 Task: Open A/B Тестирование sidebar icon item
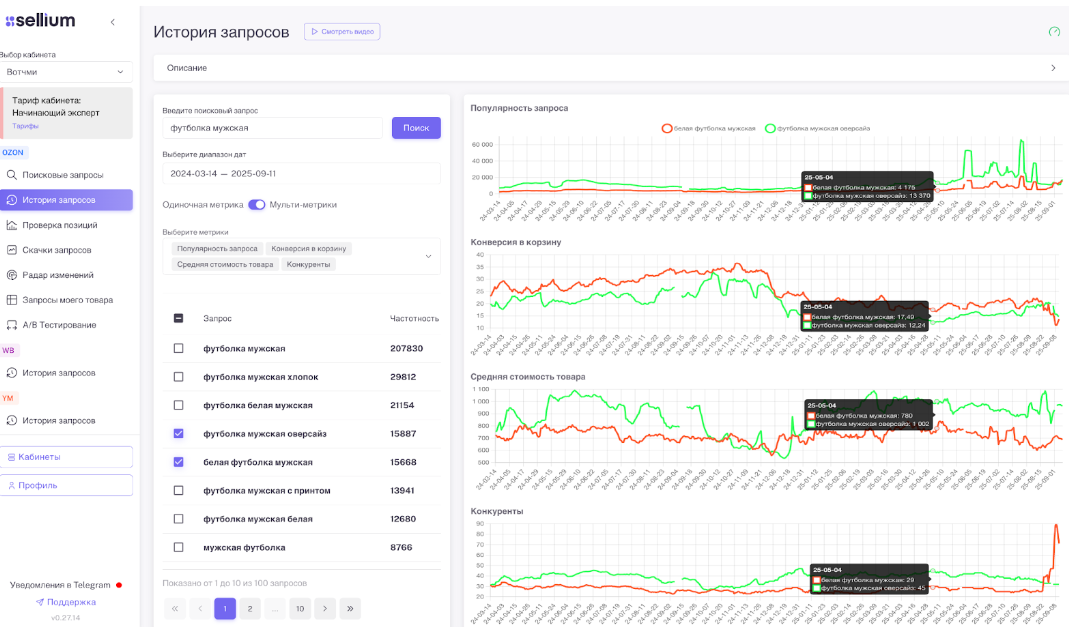[12, 325]
